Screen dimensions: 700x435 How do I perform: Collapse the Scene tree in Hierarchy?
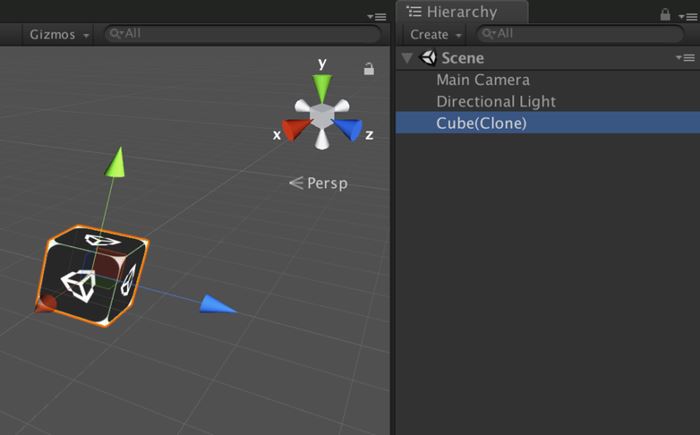click(x=407, y=58)
